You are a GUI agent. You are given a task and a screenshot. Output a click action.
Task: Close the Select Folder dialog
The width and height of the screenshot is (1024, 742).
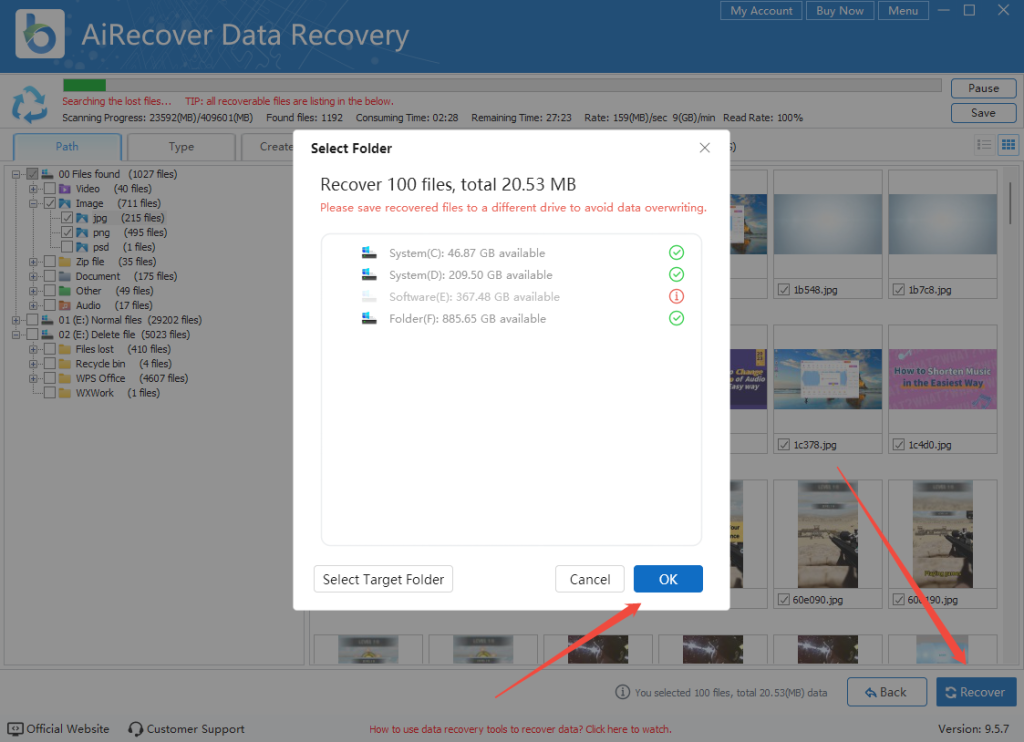click(704, 148)
